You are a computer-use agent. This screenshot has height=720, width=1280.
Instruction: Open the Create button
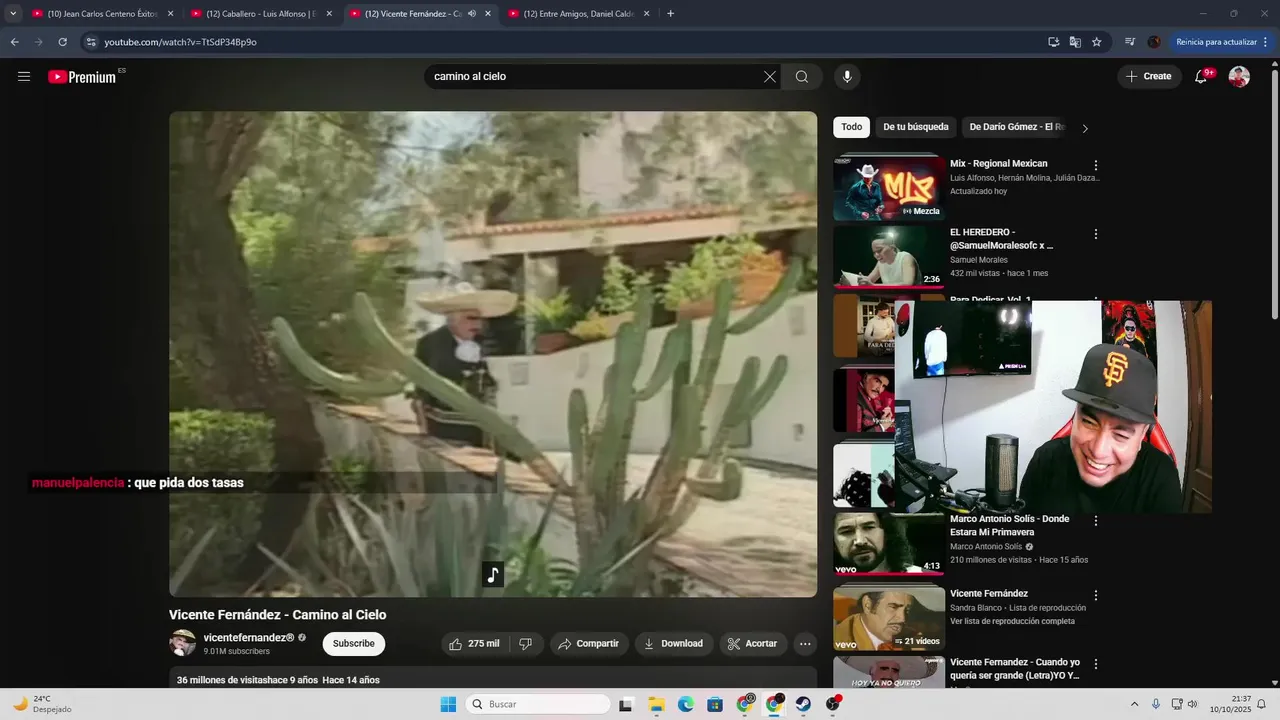[x=1149, y=77]
